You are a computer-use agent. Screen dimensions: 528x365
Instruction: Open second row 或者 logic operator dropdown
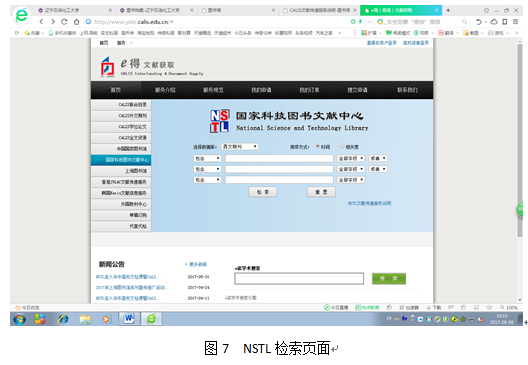click(x=378, y=169)
